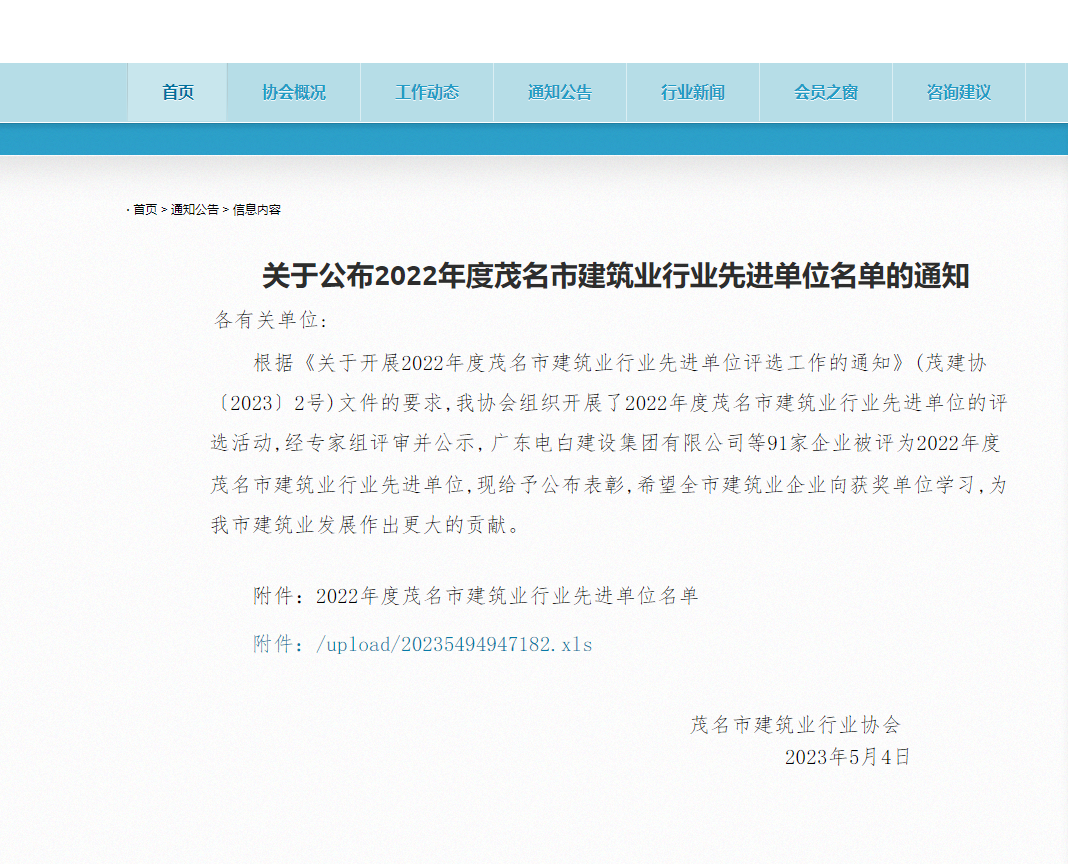This screenshot has width=1068, height=864.
Task: Switch to the 行业新闻 section
Action: click(x=693, y=92)
